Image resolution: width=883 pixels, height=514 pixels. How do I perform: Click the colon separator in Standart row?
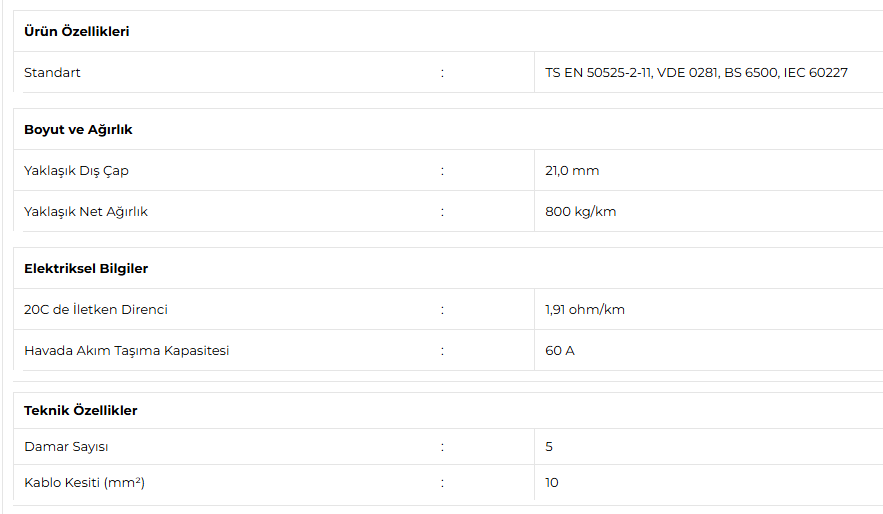point(442,73)
